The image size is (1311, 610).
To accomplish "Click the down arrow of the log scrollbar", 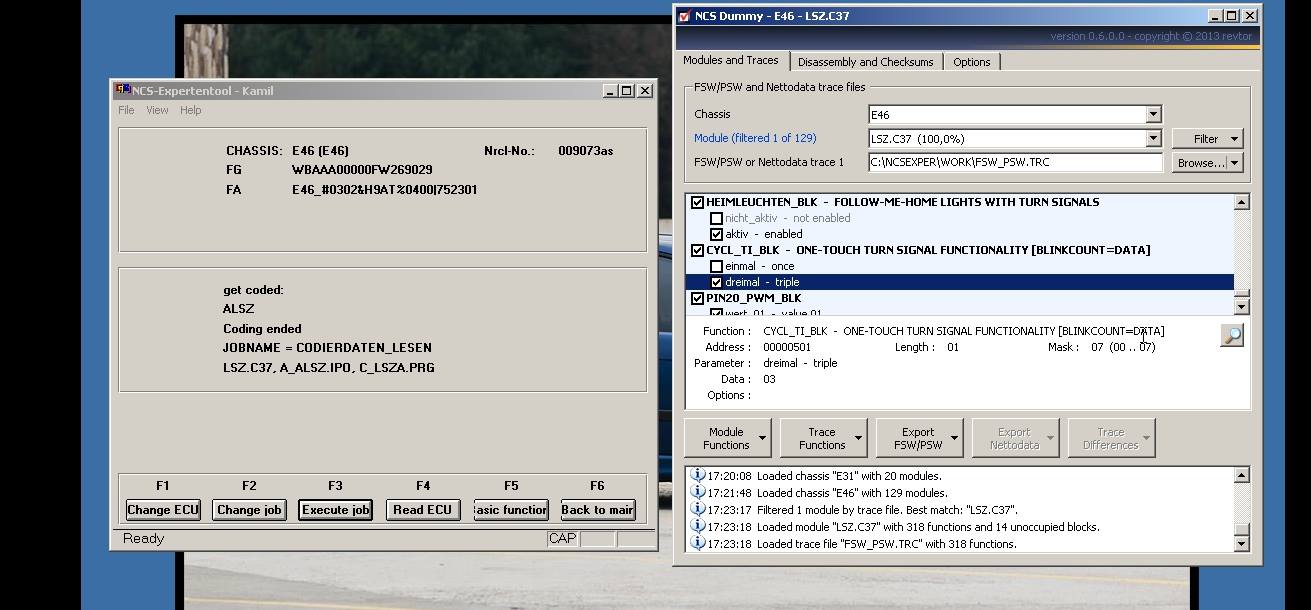I will tap(1241, 544).
